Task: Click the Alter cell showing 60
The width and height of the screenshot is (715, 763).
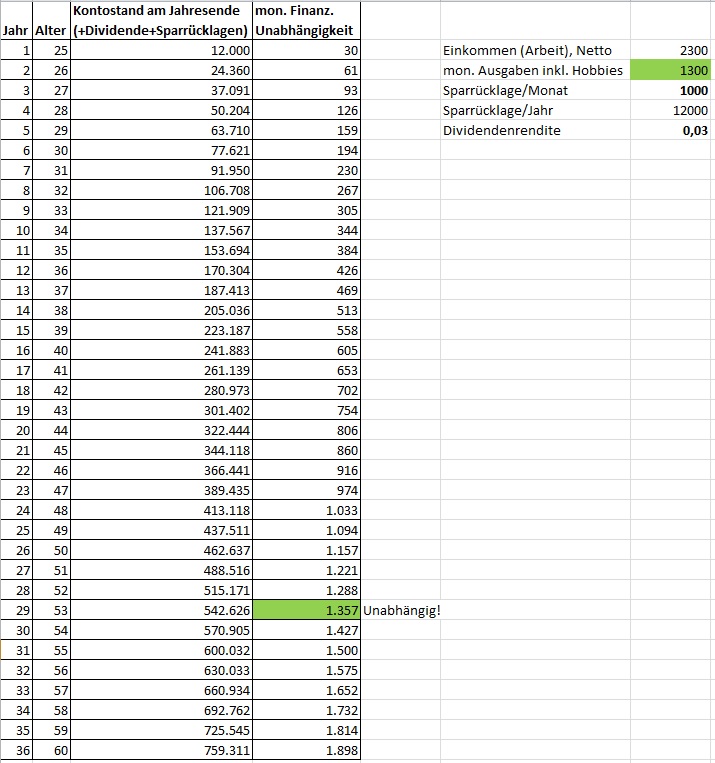Action: coord(51,749)
